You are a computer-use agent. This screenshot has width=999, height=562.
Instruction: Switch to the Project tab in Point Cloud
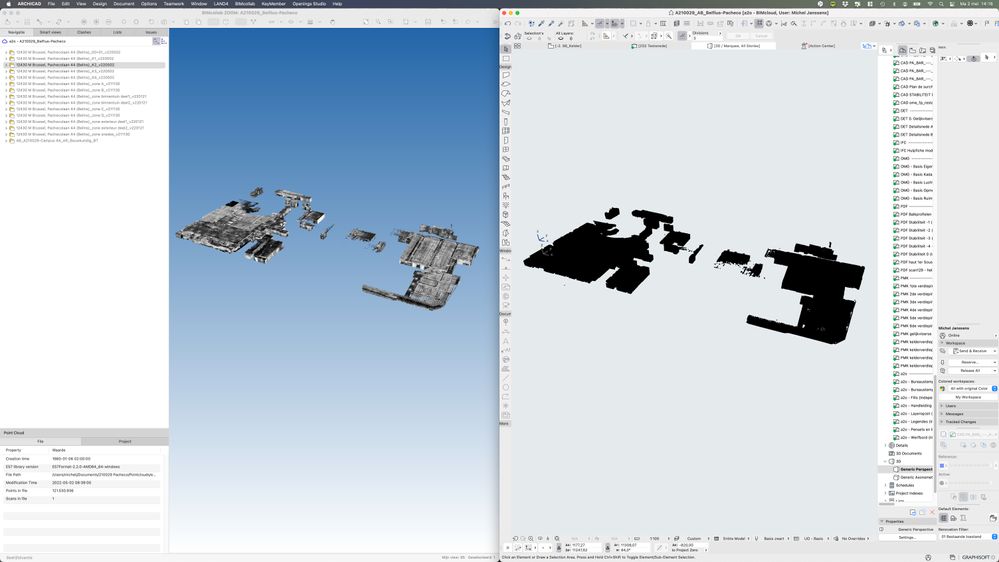tap(124, 441)
